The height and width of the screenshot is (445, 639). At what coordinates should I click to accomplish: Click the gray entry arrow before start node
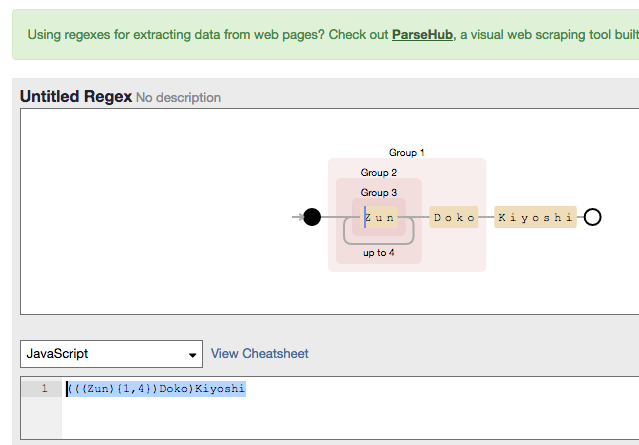pos(297,217)
